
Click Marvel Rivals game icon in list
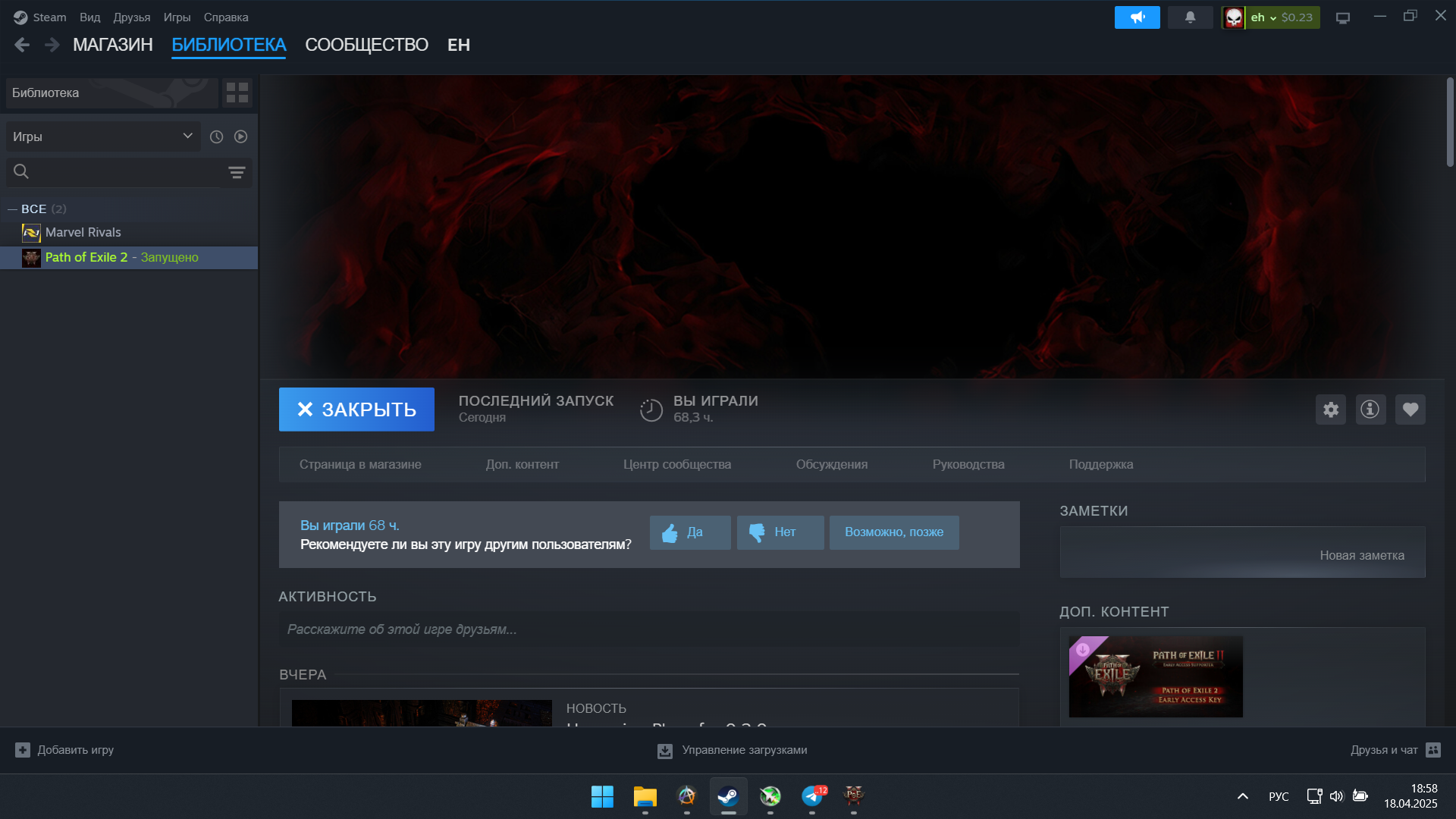tap(31, 233)
